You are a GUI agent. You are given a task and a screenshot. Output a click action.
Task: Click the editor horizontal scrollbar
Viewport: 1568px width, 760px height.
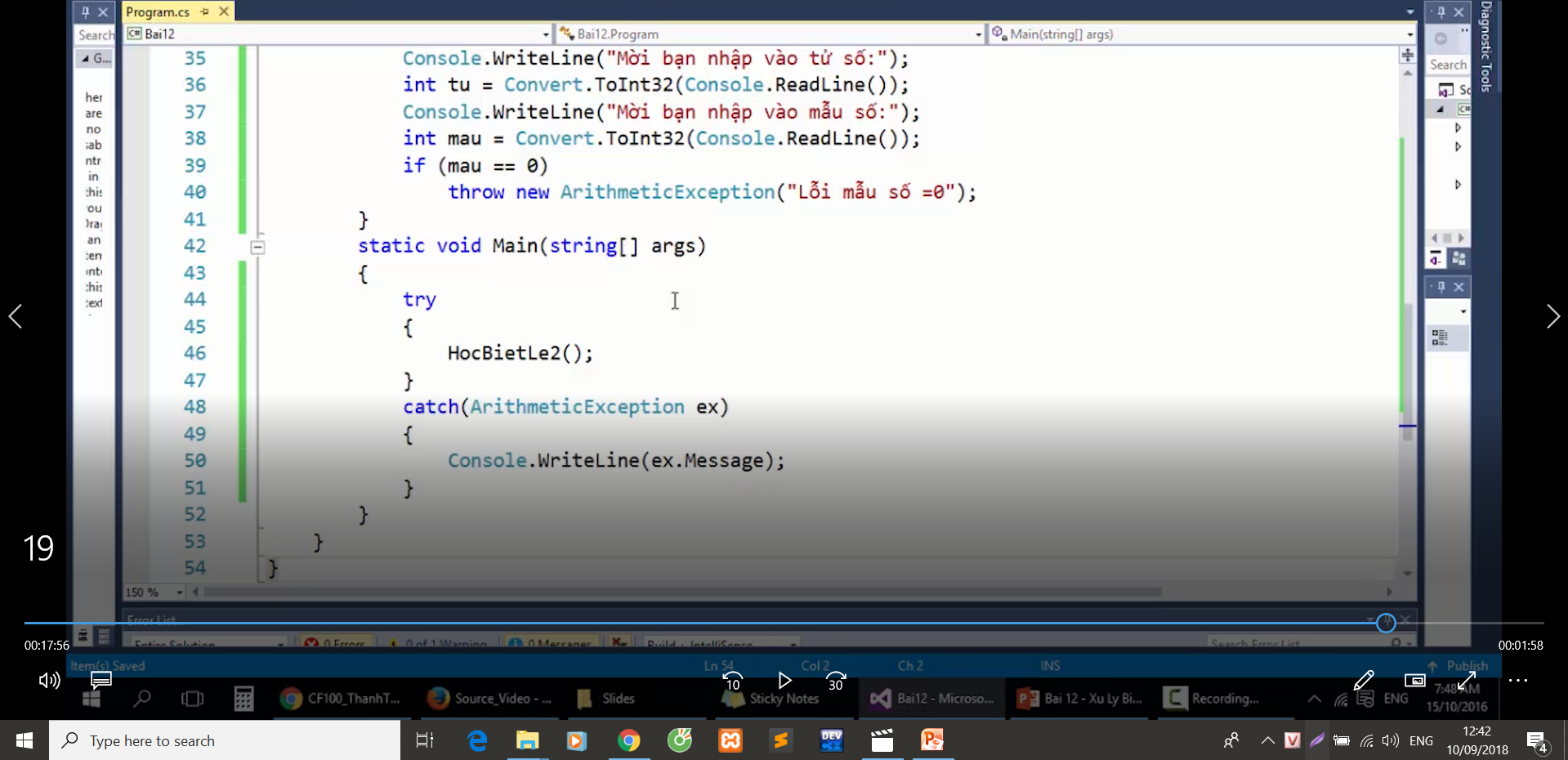pos(682,592)
